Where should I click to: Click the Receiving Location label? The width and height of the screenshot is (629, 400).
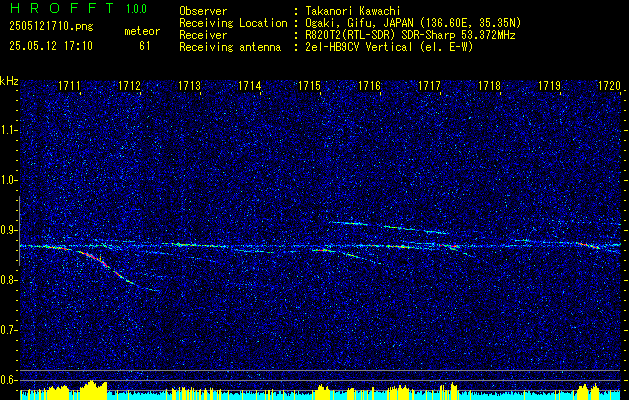(233, 23)
